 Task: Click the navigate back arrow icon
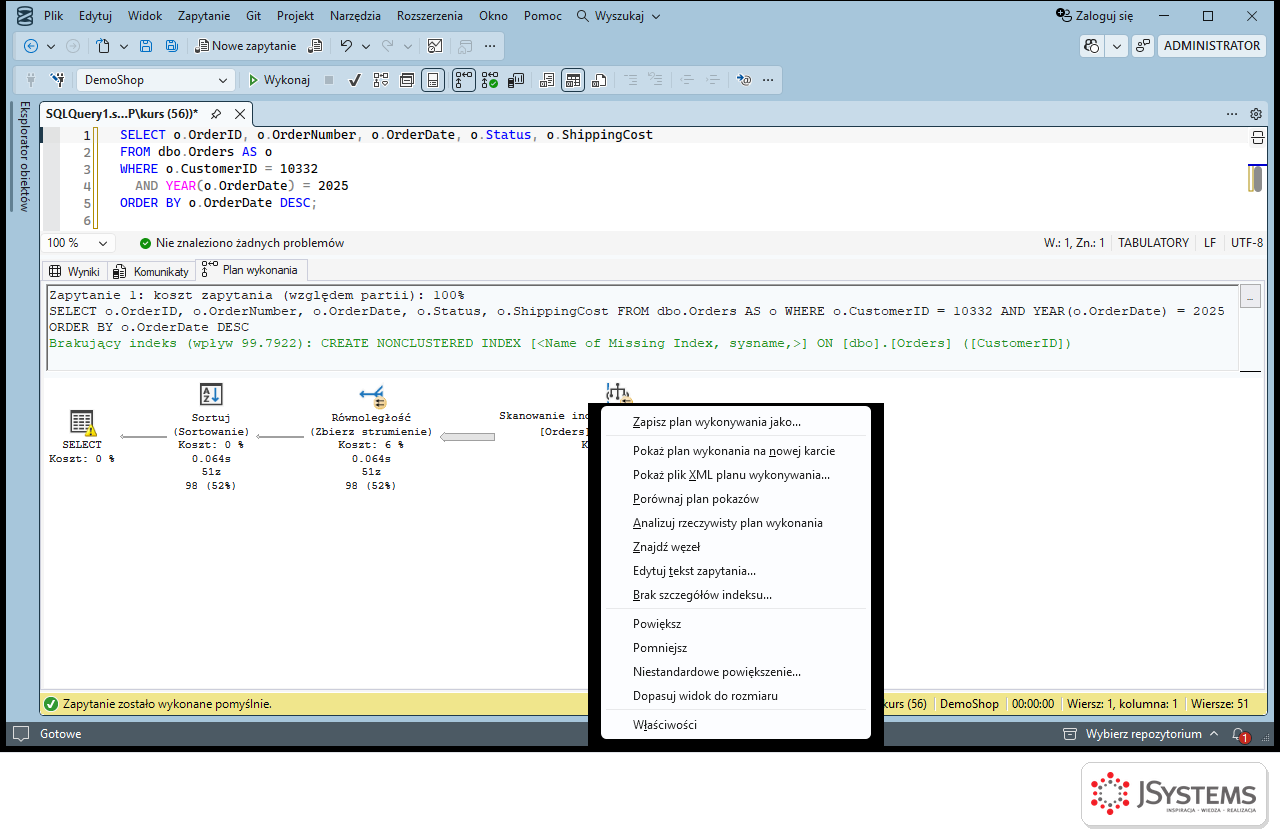coord(31,46)
